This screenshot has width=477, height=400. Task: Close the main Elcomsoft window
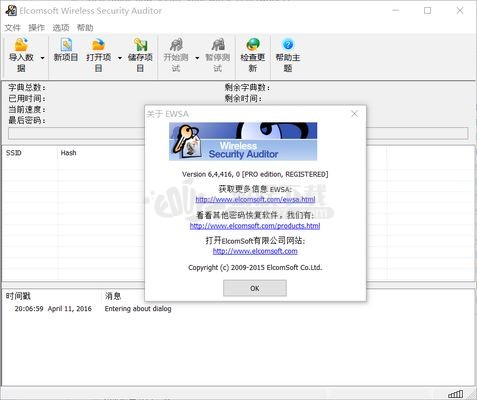pyautogui.click(x=460, y=11)
